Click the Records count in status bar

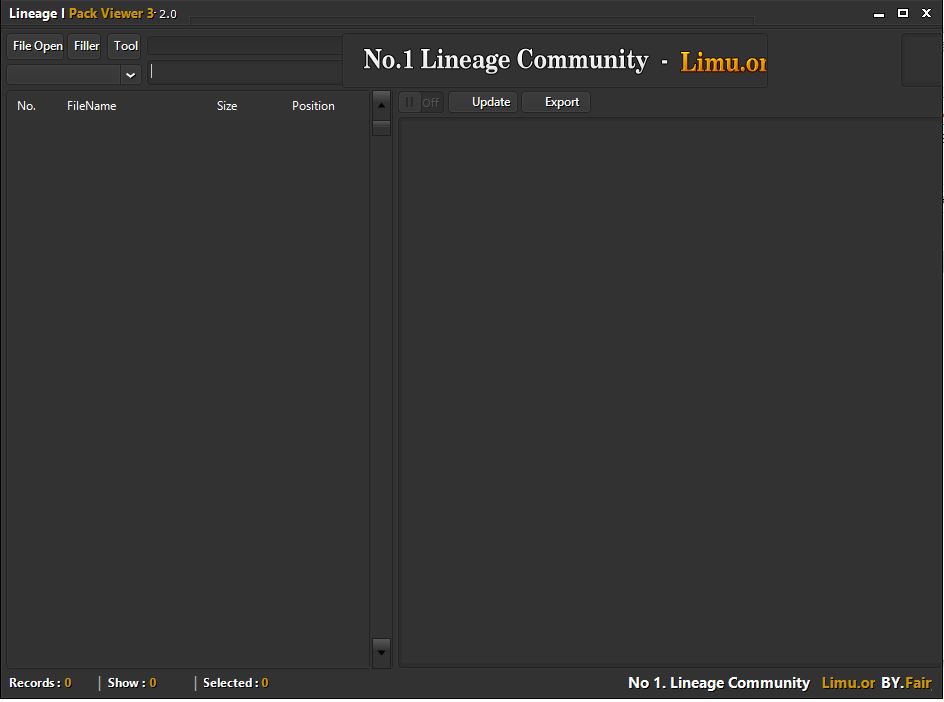[40, 683]
